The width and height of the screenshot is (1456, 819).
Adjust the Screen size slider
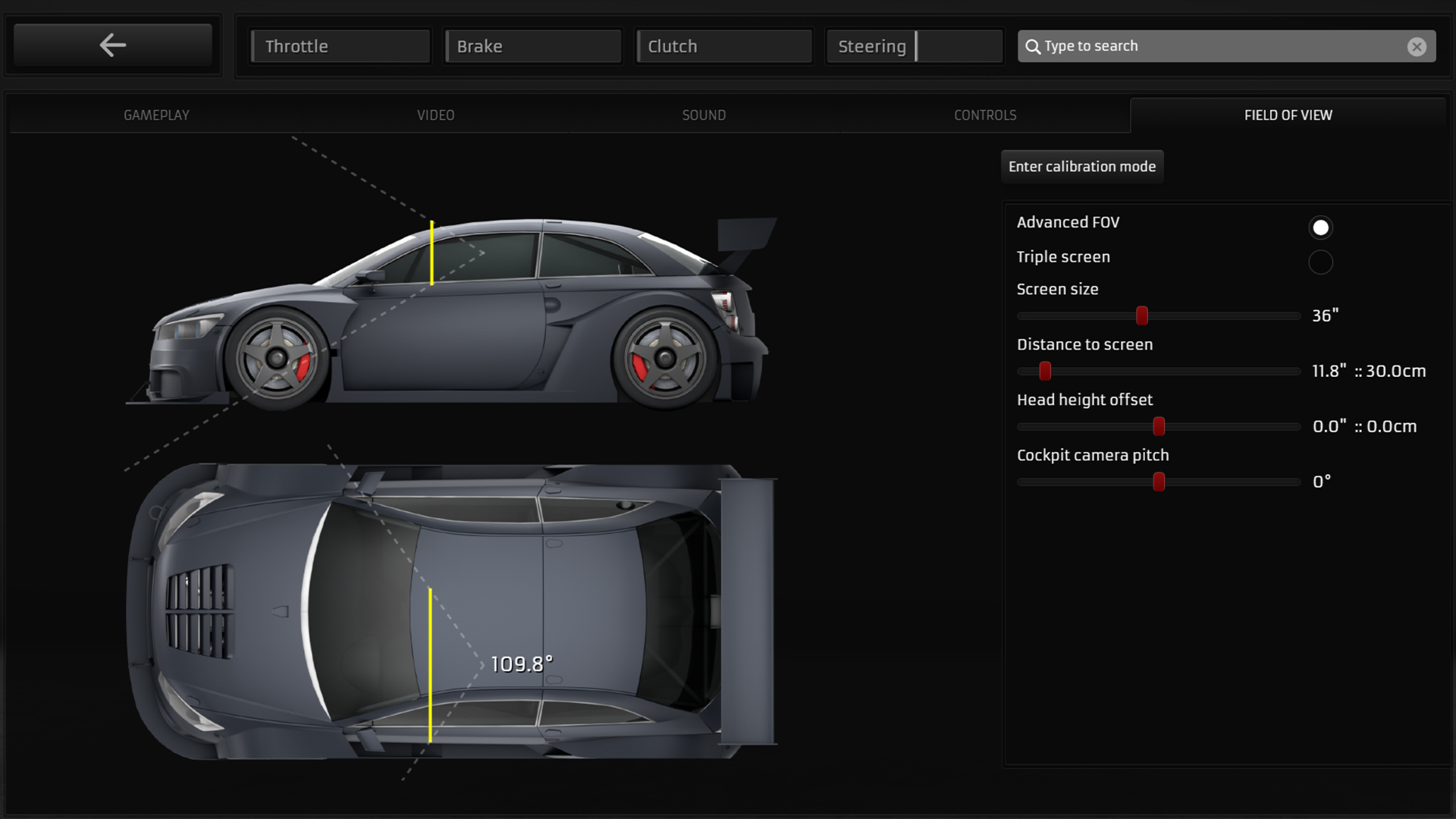(1142, 315)
